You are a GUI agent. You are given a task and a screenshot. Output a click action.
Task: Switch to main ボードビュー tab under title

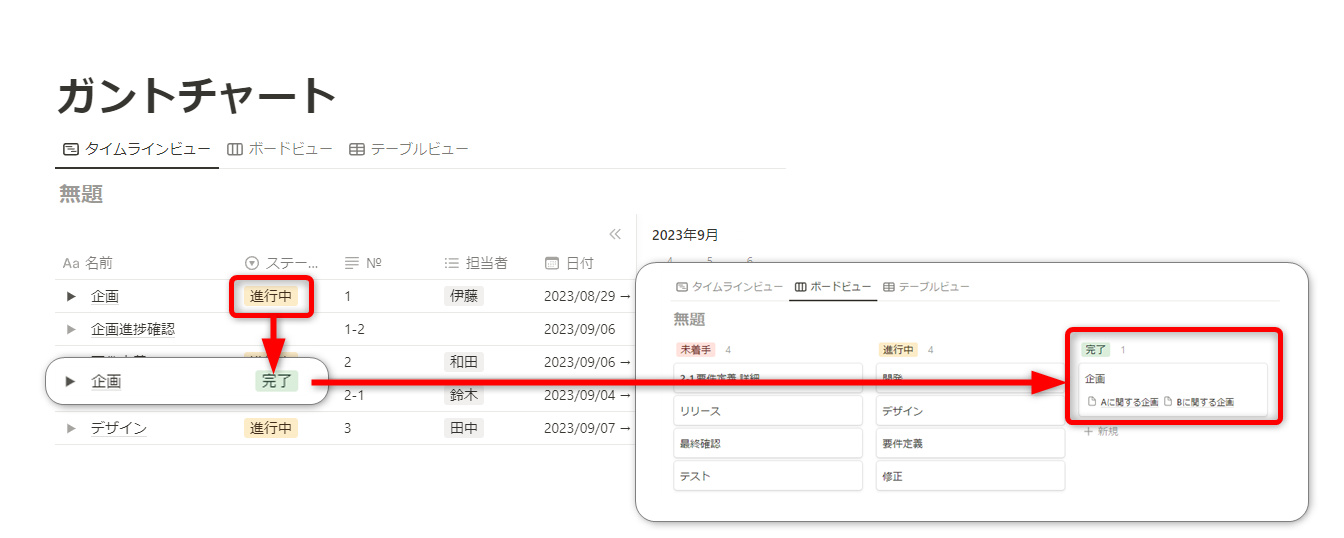(x=280, y=149)
